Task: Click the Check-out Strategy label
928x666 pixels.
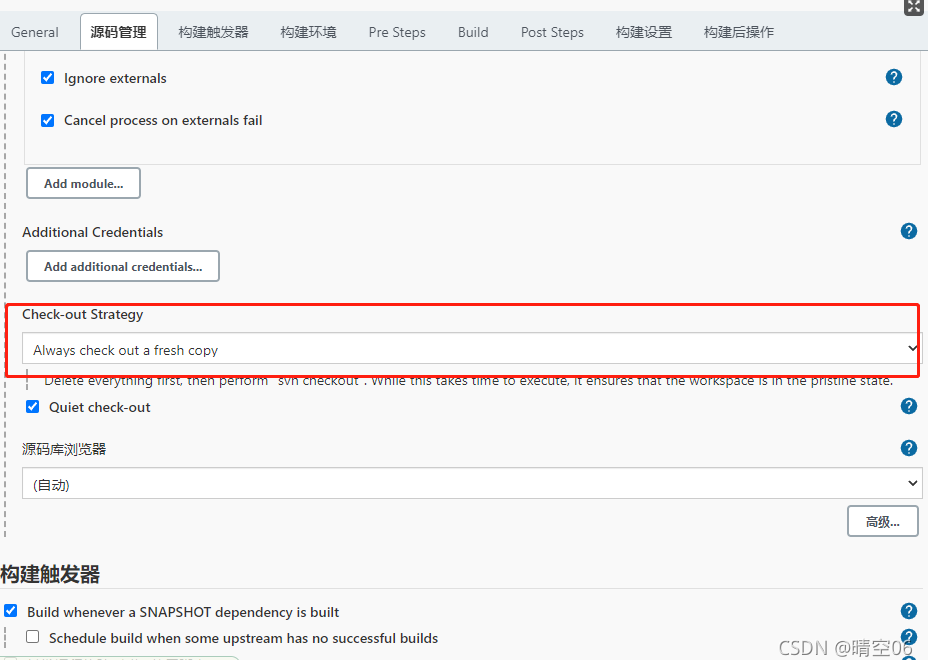Action: pos(83,314)
